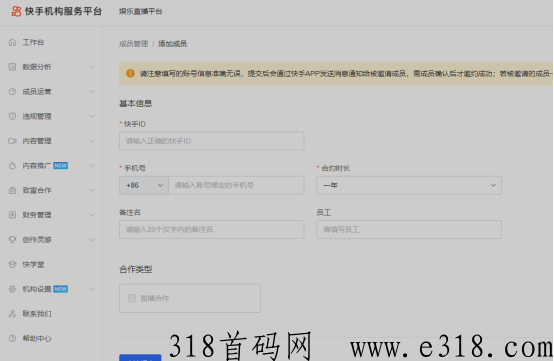Open the +86 country code dropdown
The width and height of the screenshot is (554, 361).
tap(144, 185)
